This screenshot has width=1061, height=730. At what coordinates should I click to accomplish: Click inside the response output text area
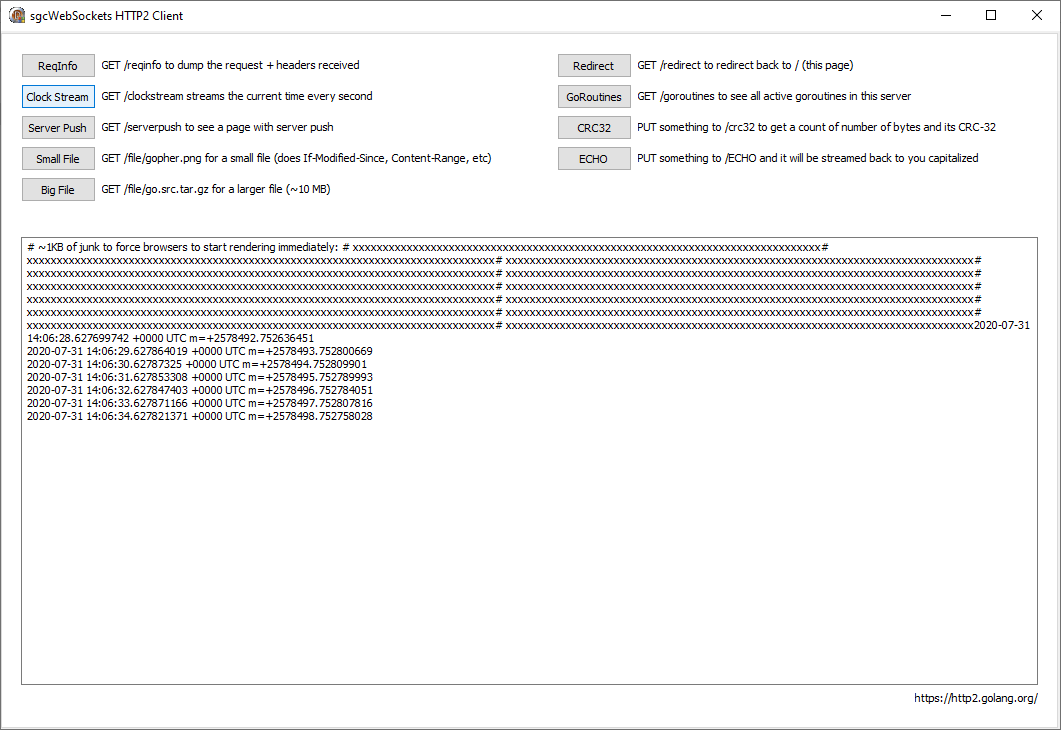[x=529, y=550]
